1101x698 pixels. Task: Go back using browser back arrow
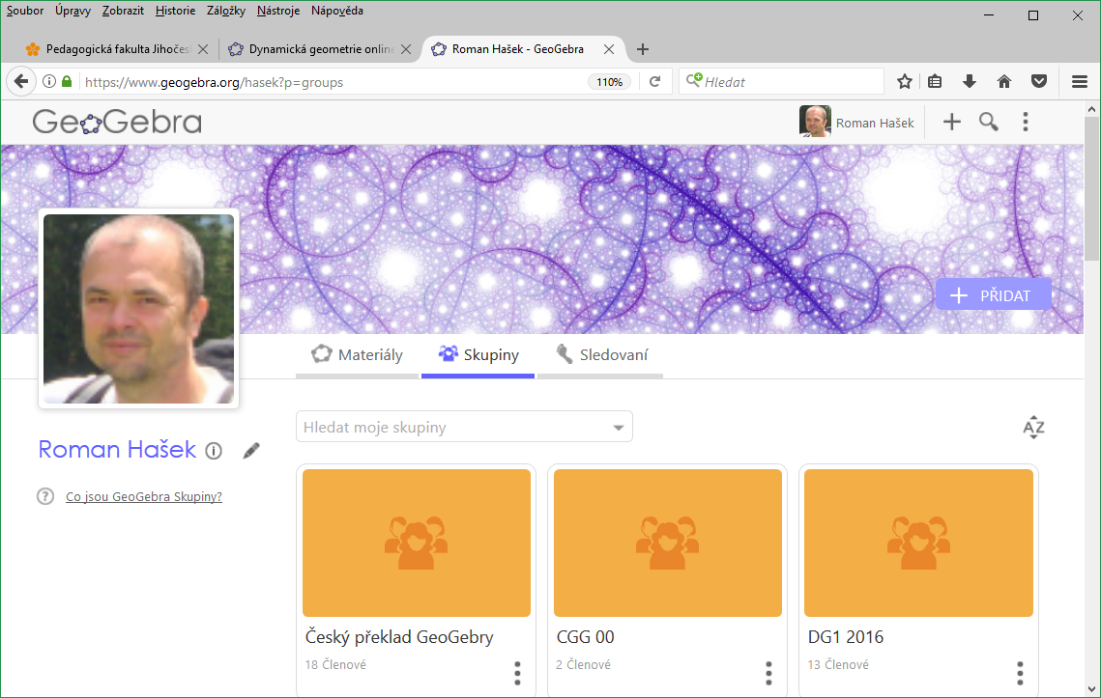tap(21, 81)
